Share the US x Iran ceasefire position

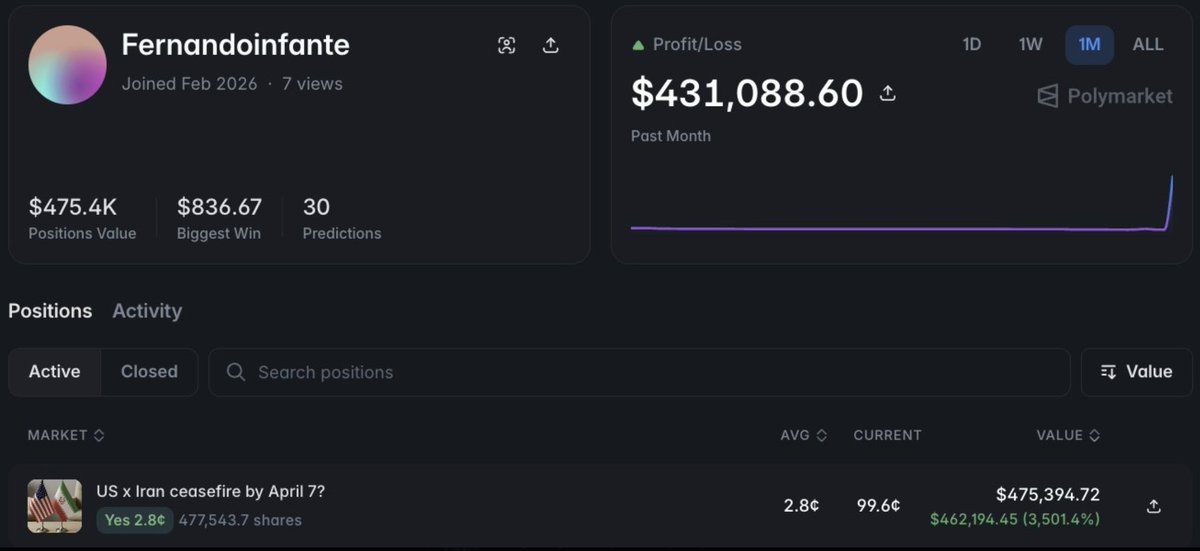1153,506
